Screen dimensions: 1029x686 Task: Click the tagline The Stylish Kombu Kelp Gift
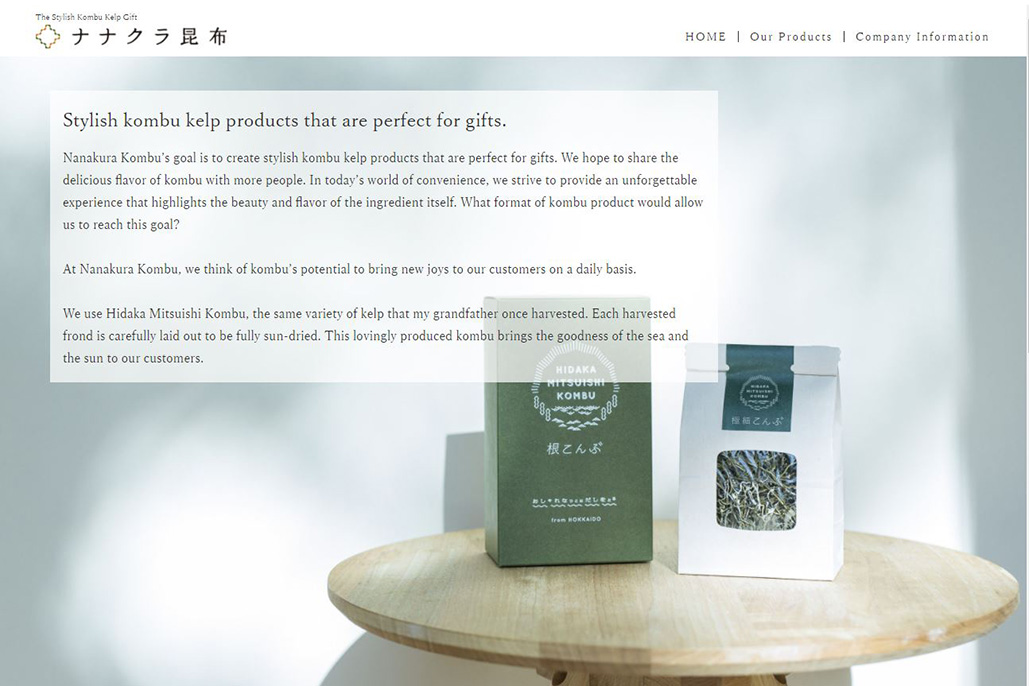pyautogui.click(x=87, y=17)
